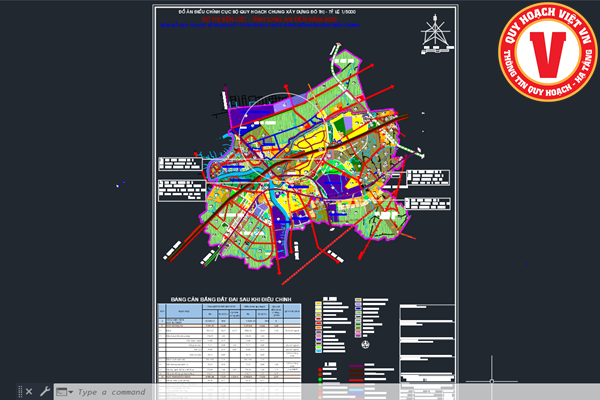Pick the green circle legend symbol
600x400 pixels.
[319, 377]
